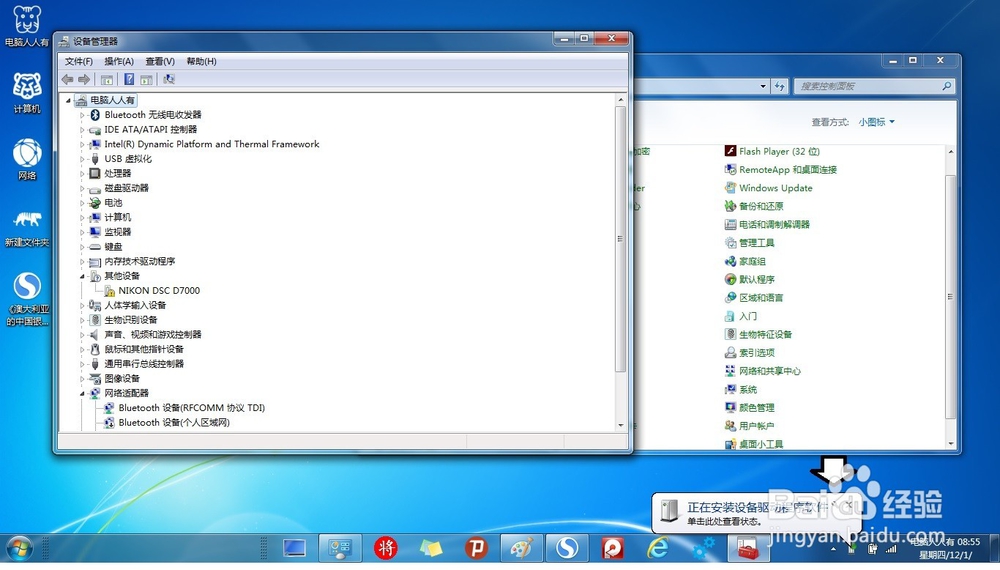
Task: Click the blue Help question-mark toolbar icon
Action: [x=129, y=79]
